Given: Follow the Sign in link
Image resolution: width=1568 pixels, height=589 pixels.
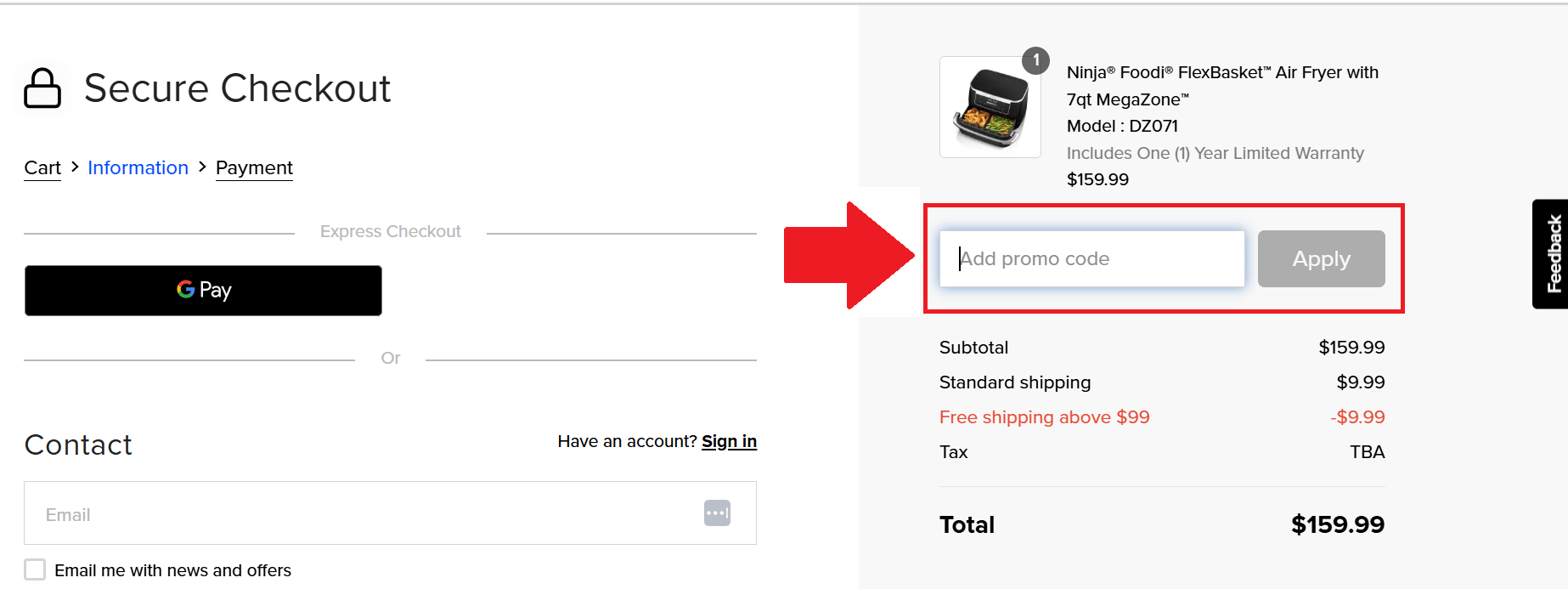Looking at the screenshot, I should pos(729,441).
